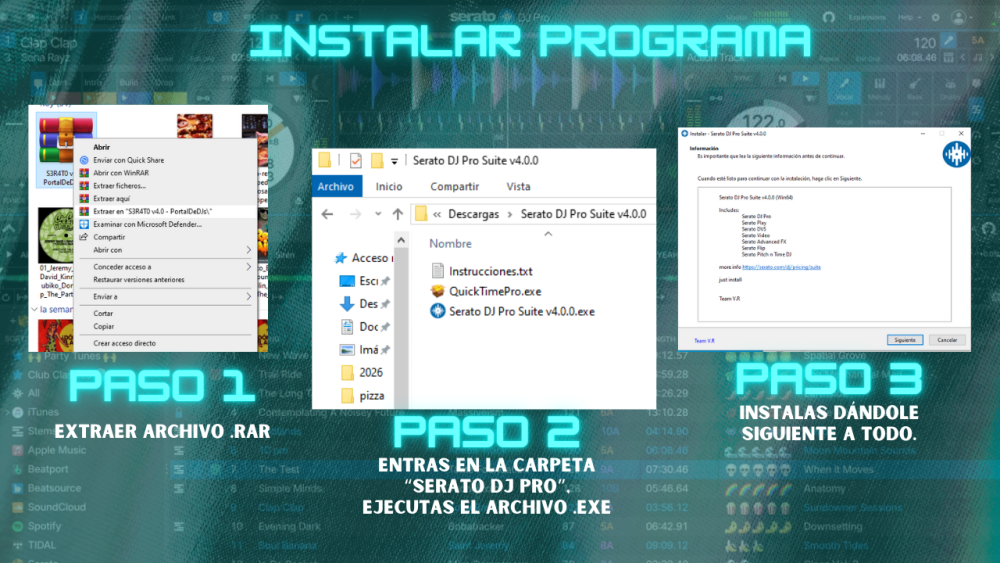
Task: Click the Explorer up-arrow navigation icon
Action: point(398,214)
